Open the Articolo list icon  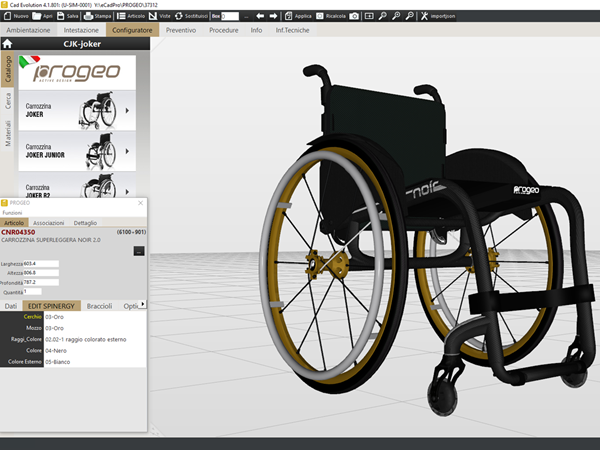click(121, 16)
